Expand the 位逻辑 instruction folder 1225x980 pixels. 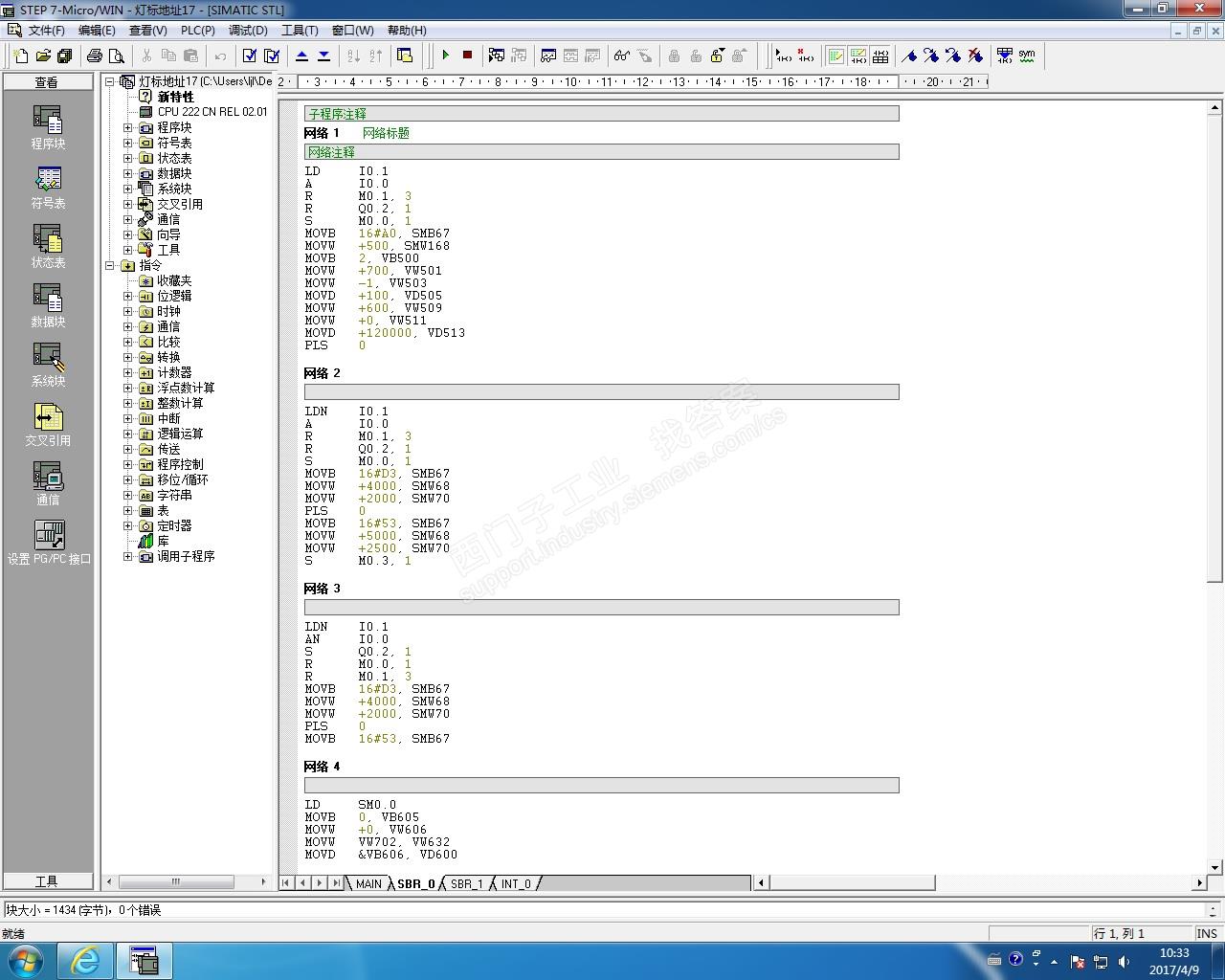(x=128, y=296)
